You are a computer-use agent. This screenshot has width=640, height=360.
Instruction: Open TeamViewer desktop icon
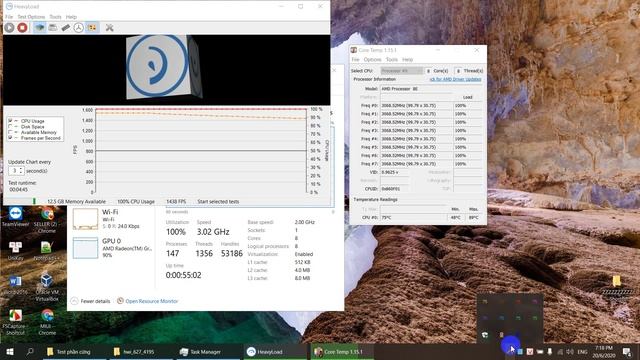16,217
